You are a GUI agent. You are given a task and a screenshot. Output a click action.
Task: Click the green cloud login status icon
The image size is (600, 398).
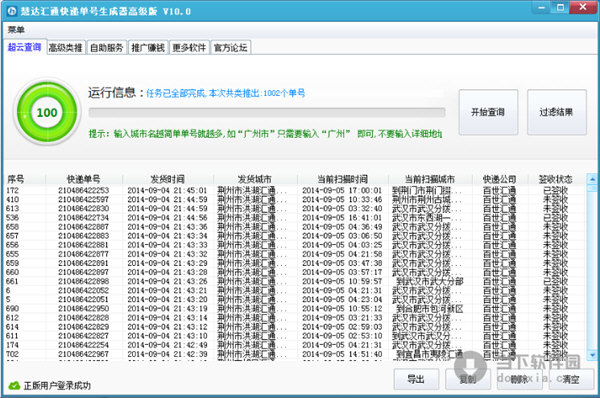coord(14,385)
